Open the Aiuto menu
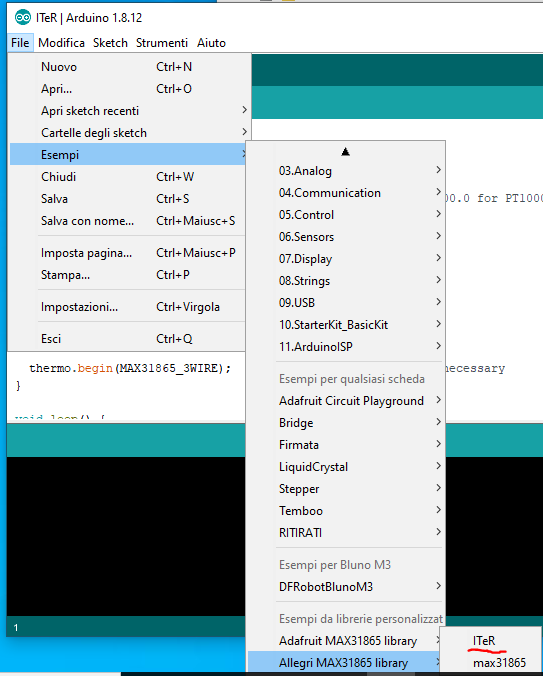The height and width of the screenshot is (676, 543). pos(211,43)
